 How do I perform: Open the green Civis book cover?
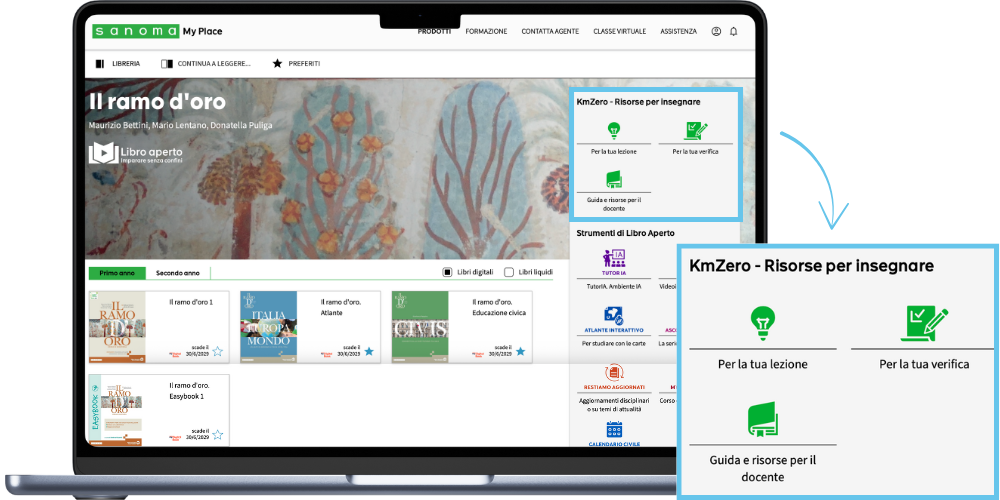click(x=420, y=327)
